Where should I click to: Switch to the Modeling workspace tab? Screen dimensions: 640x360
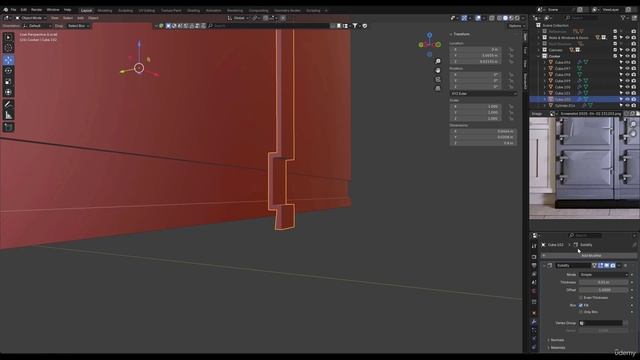point(105,11)
